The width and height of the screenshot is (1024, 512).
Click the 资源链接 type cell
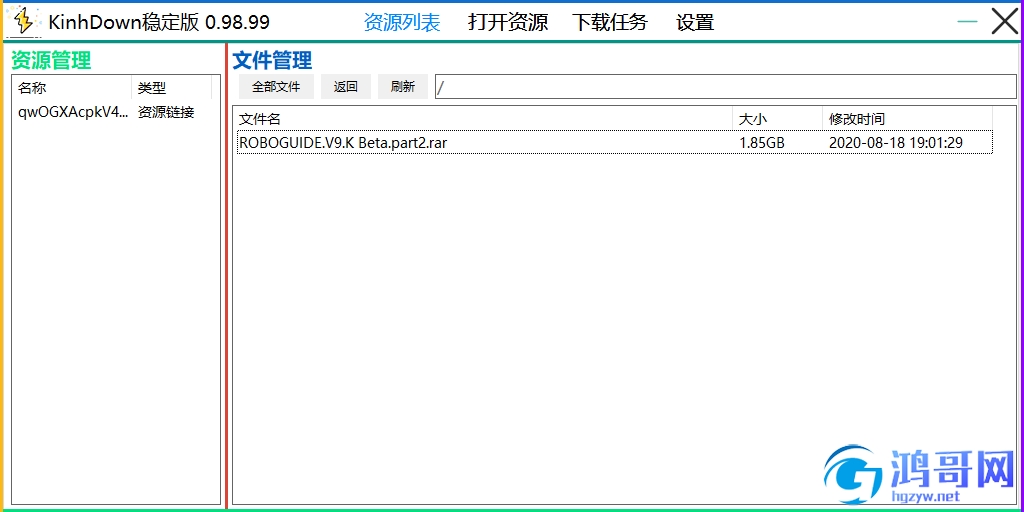click(x=166, y=112)
